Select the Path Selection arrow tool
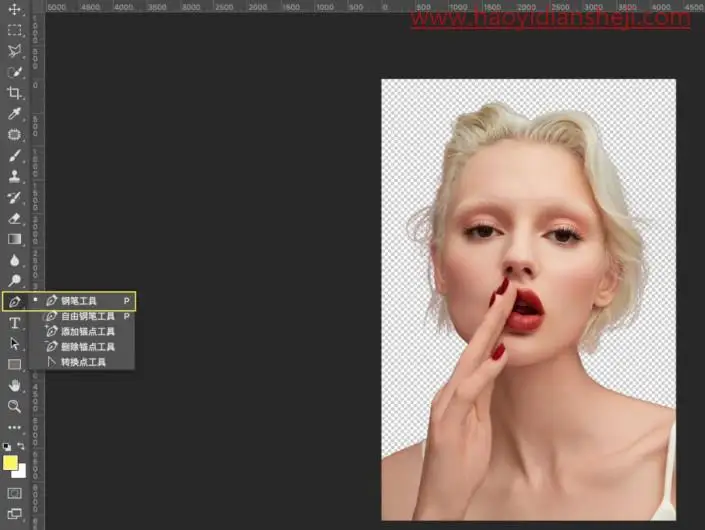The height and width of the screenshot is (530, 705). (14, 343)
